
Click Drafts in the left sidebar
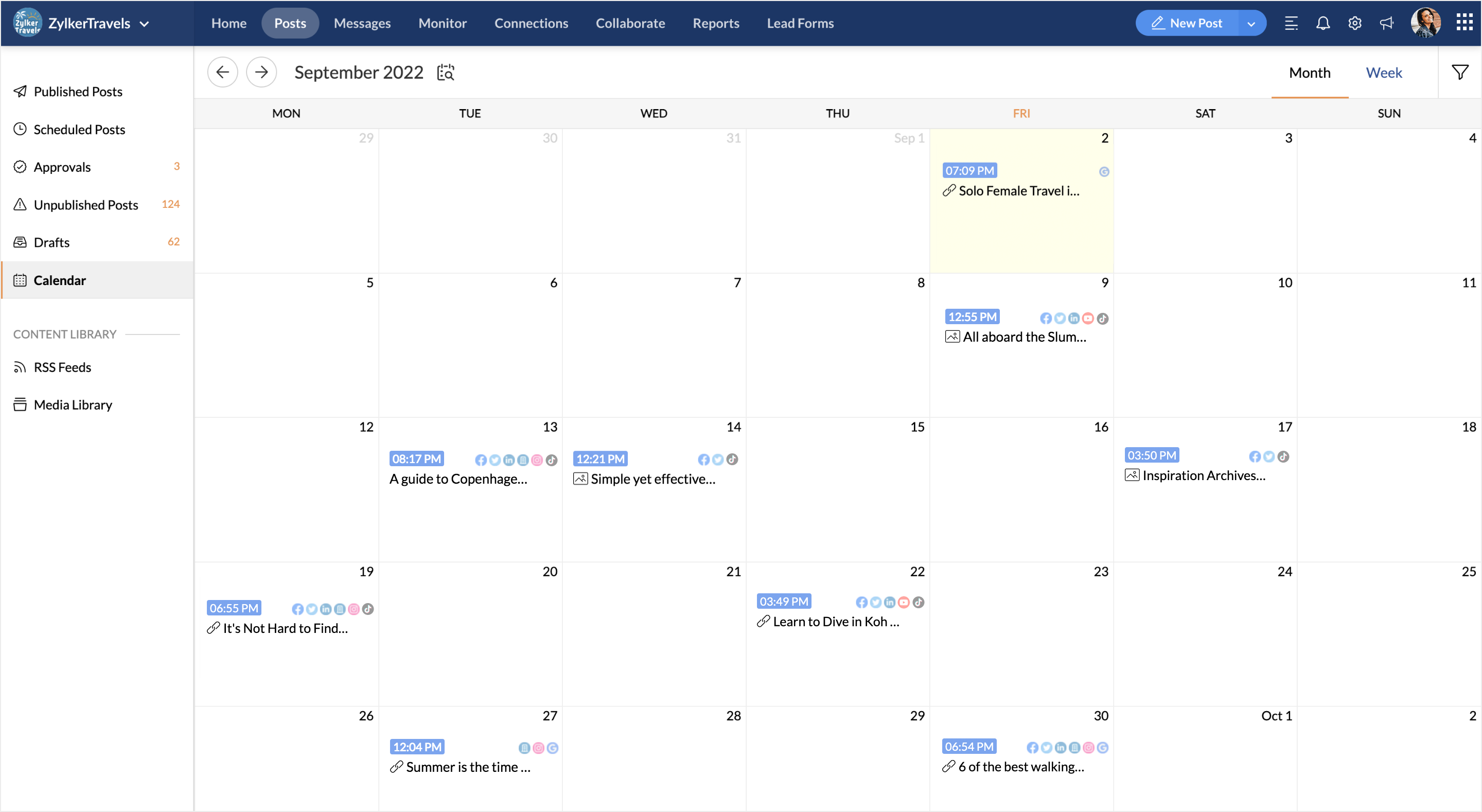pos(51,242)
